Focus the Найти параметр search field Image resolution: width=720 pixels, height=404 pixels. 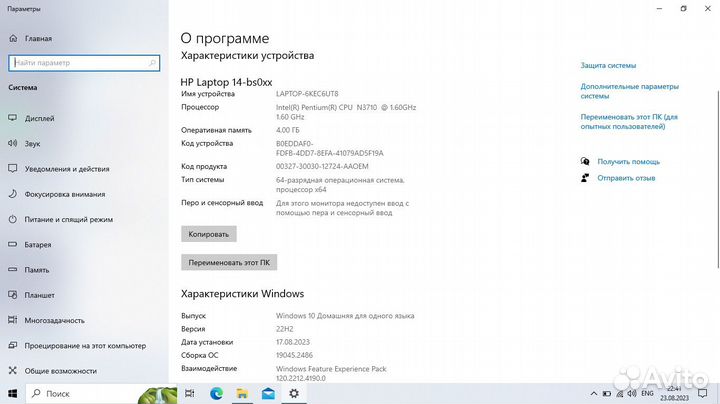pyautogui.click(x=84, y=63)
